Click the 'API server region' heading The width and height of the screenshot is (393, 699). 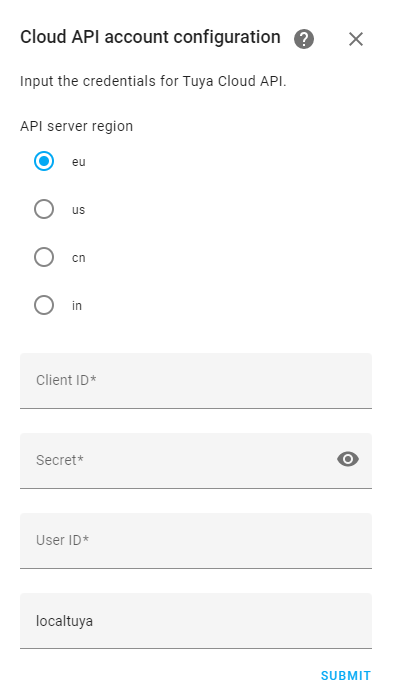click(x=77, y=126)
